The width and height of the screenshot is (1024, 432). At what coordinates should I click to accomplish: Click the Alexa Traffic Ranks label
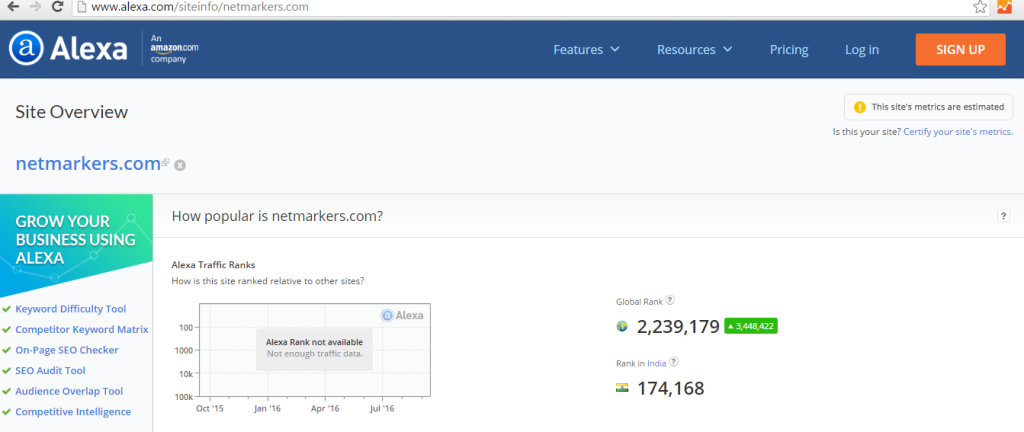(x=213, y=265)
